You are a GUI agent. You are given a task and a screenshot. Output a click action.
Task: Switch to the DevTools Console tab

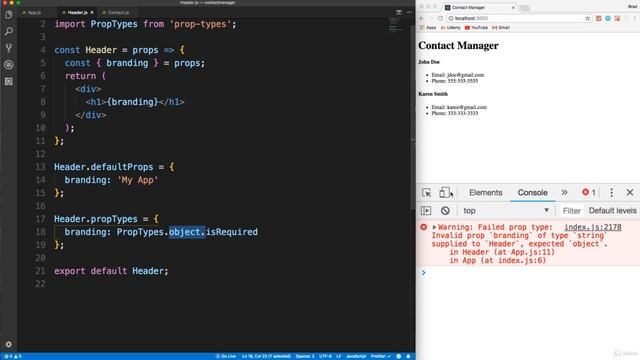(532, 193)
